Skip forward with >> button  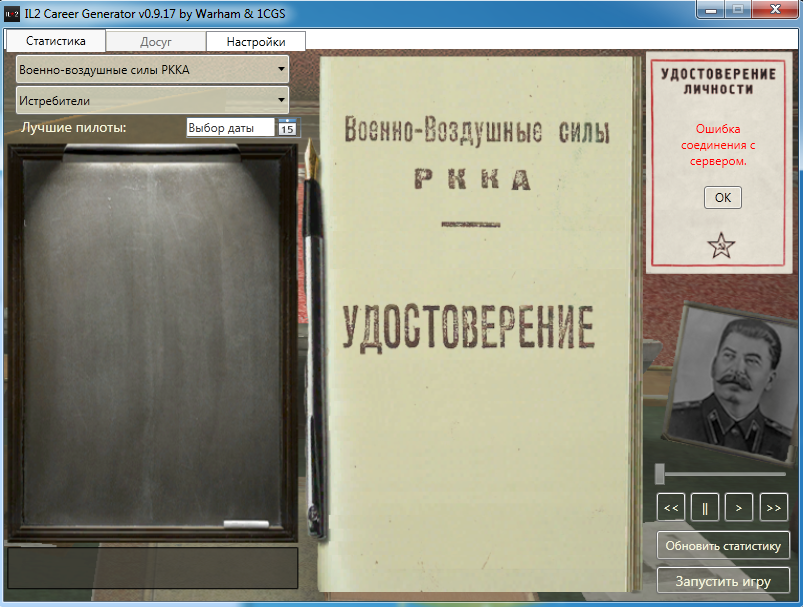pyautogui.click(x=773, y=508)
